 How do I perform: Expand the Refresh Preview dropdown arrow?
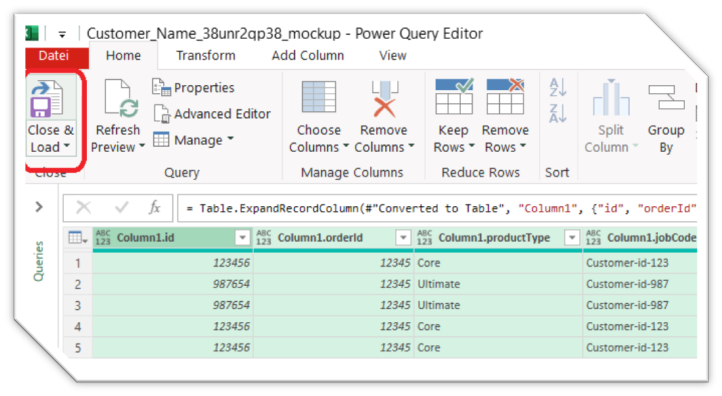pyautogui.click(x=142, y=146)
